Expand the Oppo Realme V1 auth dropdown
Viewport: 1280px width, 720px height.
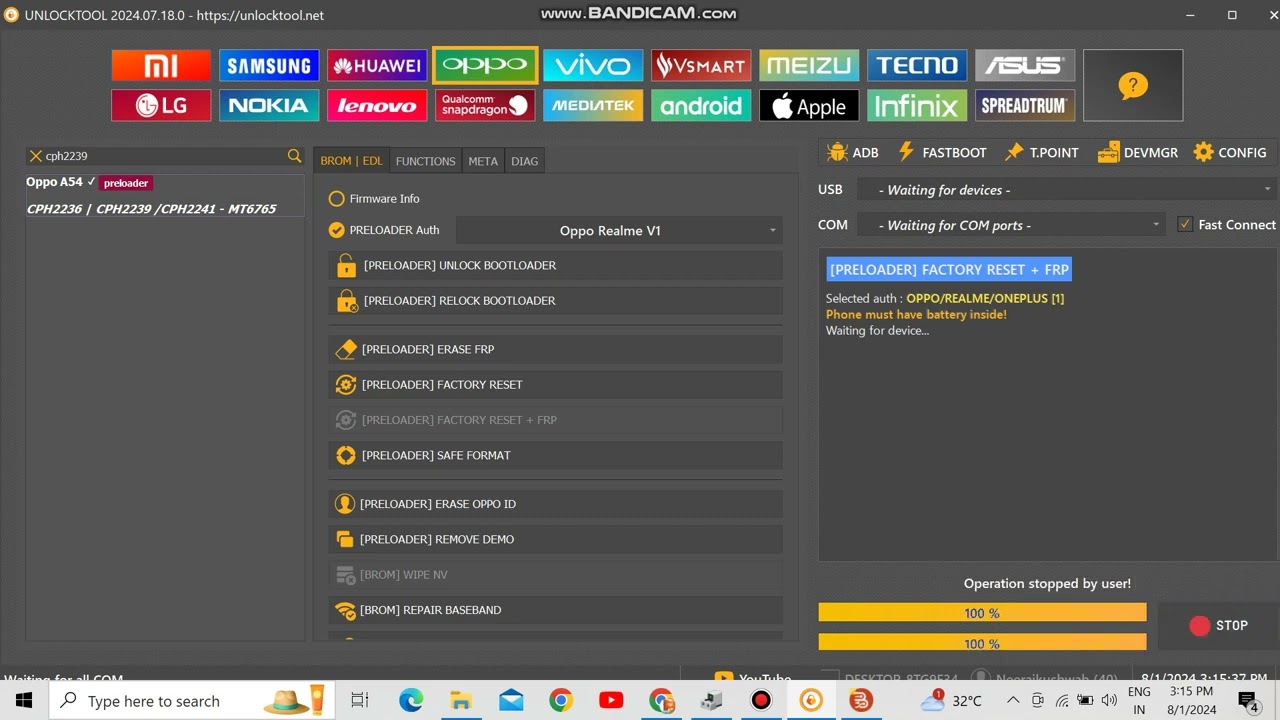coord(619,231)
